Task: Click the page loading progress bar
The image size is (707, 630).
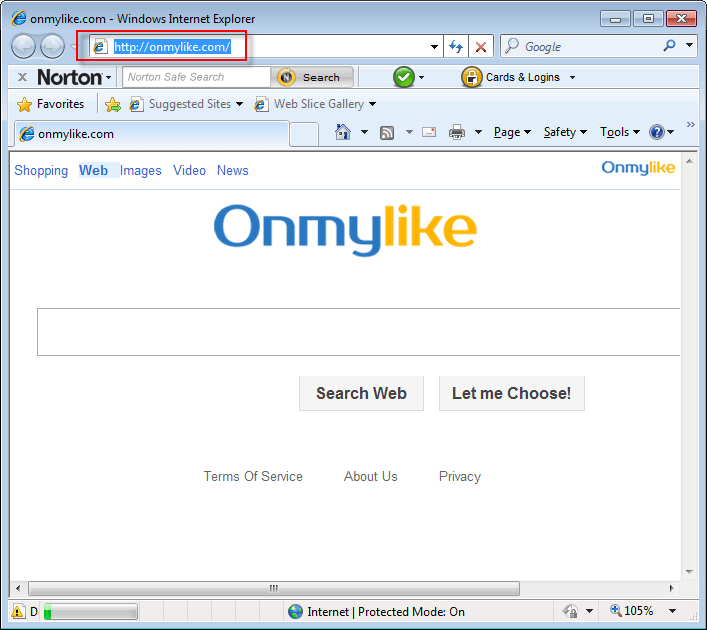Action: (91, 612)
